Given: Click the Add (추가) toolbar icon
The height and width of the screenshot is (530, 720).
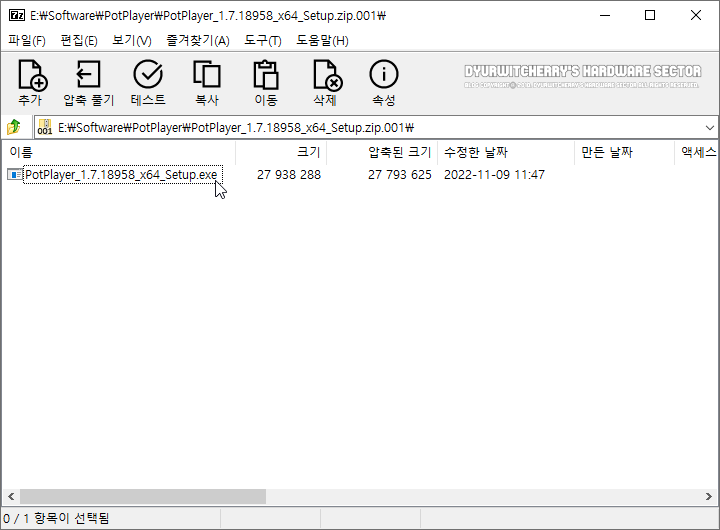Looking at the screenshot, I should click(32, 75).
